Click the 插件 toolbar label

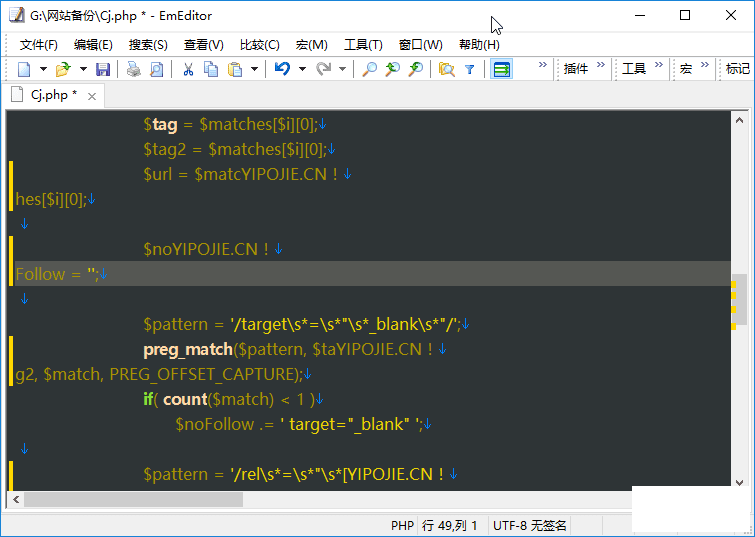tap(576, 69)
